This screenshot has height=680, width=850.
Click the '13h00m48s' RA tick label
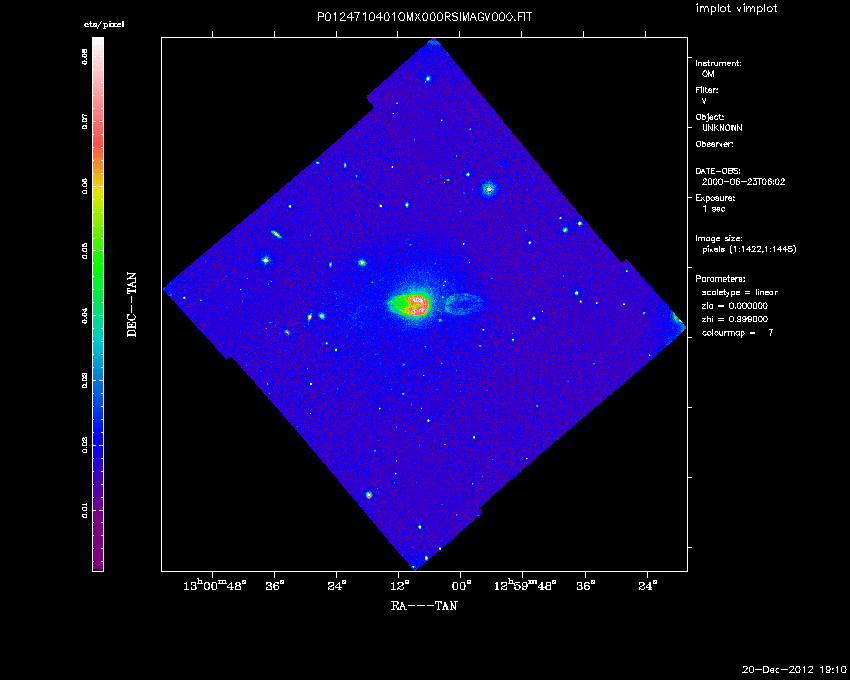click(x=215, y=586)
